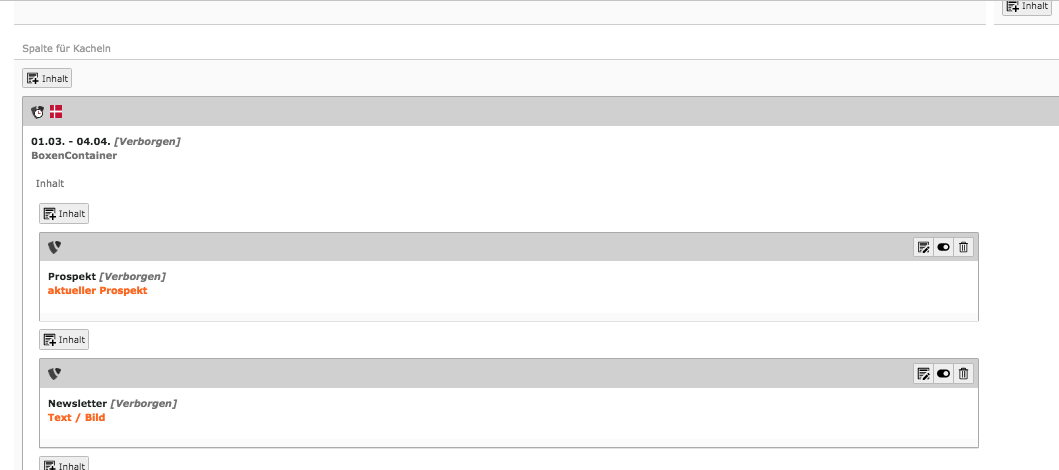Image resolution: width=1059 pixels, height=470 pixels.
Task: Click Inhalt button directly above Prospekt element
Action: click(64, 213)
